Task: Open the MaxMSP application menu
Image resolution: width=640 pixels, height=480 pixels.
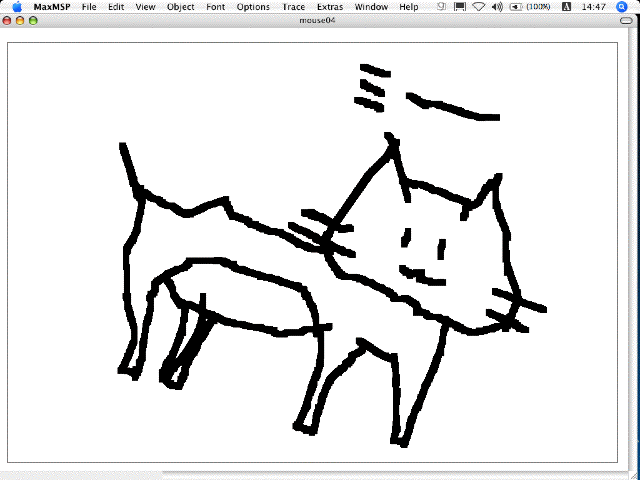Action: 52,7
